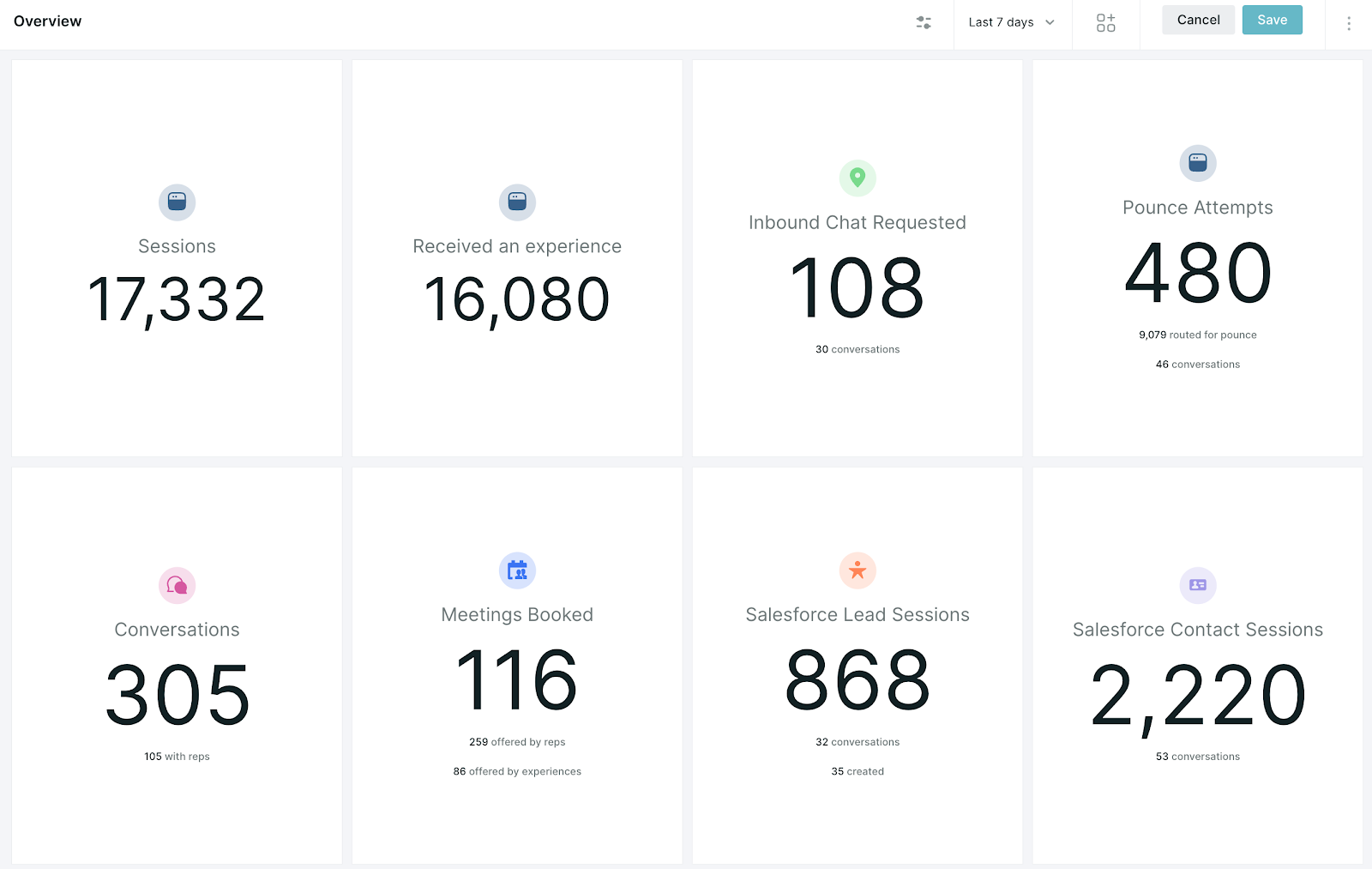Click the Meetings Booked title
The image size is (1372, 869).
517,615
